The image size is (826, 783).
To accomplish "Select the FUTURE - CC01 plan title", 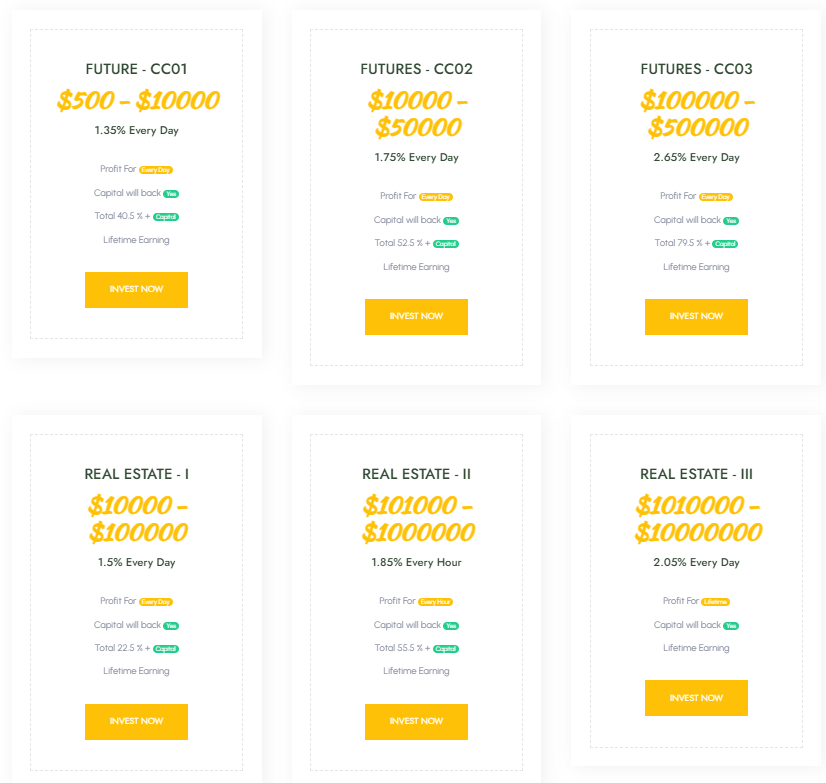I will pyautogui.click(x=136, y=69).
